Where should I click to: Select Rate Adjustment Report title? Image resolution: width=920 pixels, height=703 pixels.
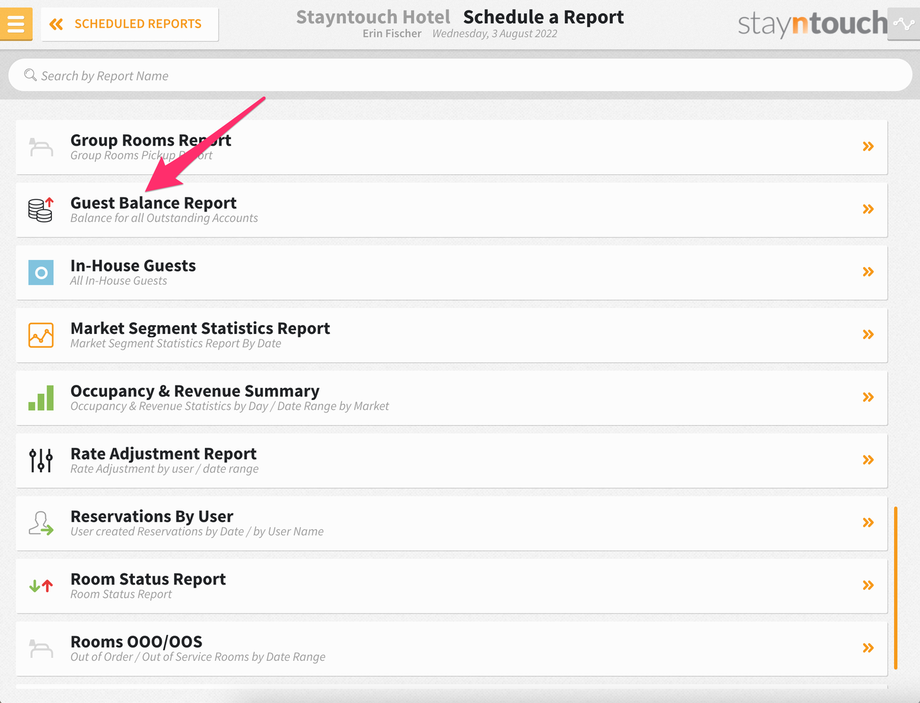[163, 454]
